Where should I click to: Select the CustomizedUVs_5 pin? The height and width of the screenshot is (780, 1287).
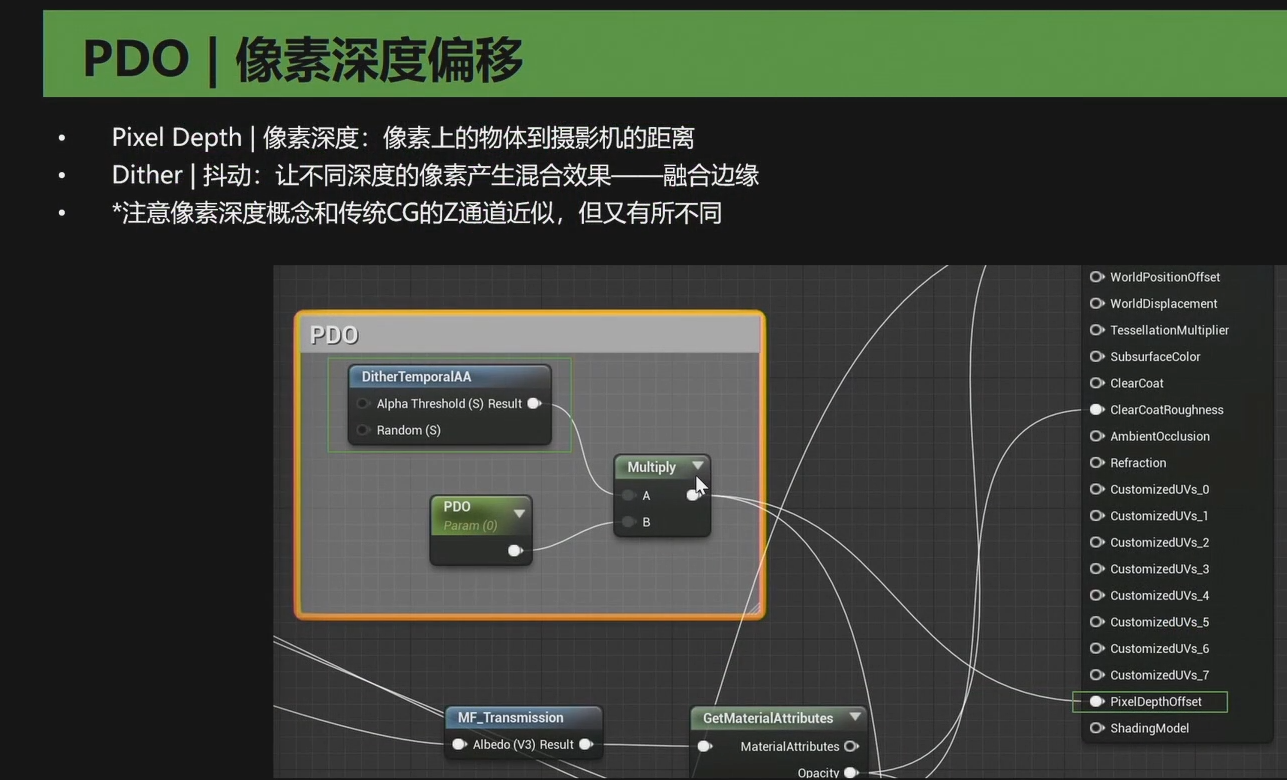1097,622
